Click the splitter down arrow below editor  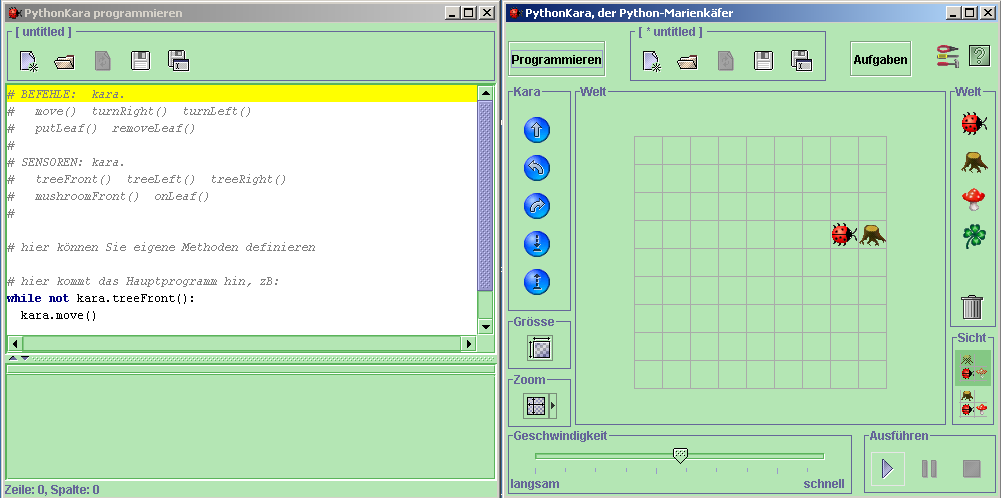pyautogui.click(x=25, y=357)
